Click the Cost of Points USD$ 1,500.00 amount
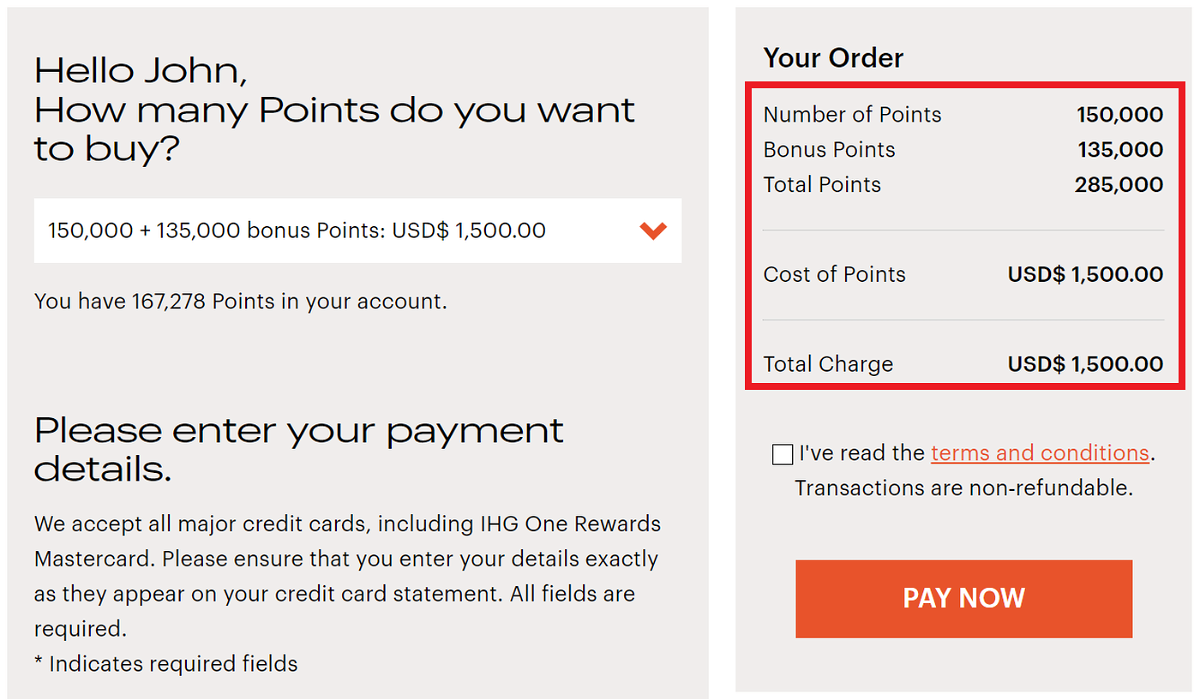Image resolution: width=1200 pixels, height=700 pixels. click(1086, 275)
